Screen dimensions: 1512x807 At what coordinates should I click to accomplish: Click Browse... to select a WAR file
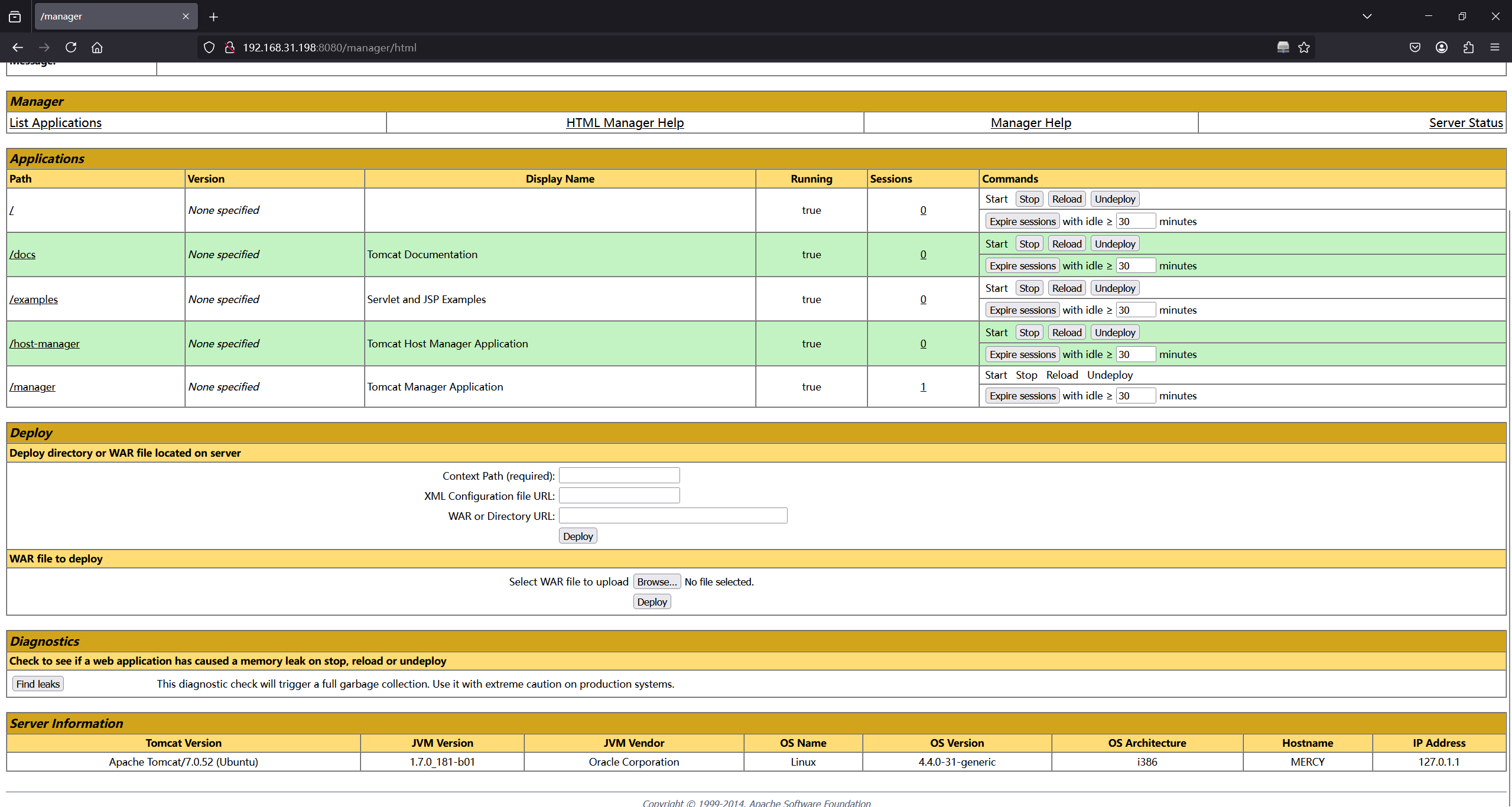click(657, 582)
